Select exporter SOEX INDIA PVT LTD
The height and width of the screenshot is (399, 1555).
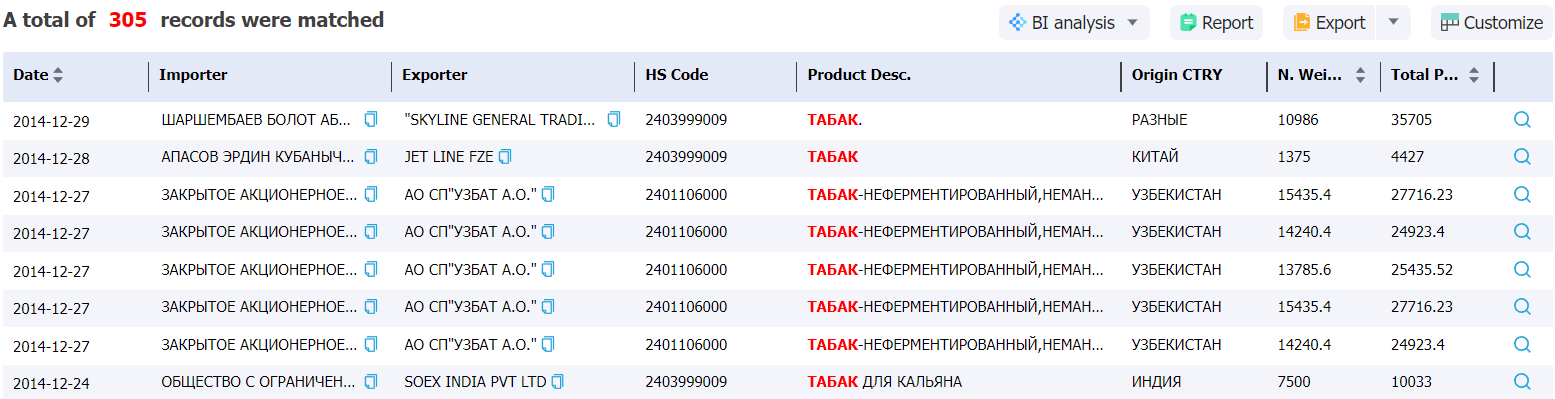pyautogui.click(x=475, y=381)
